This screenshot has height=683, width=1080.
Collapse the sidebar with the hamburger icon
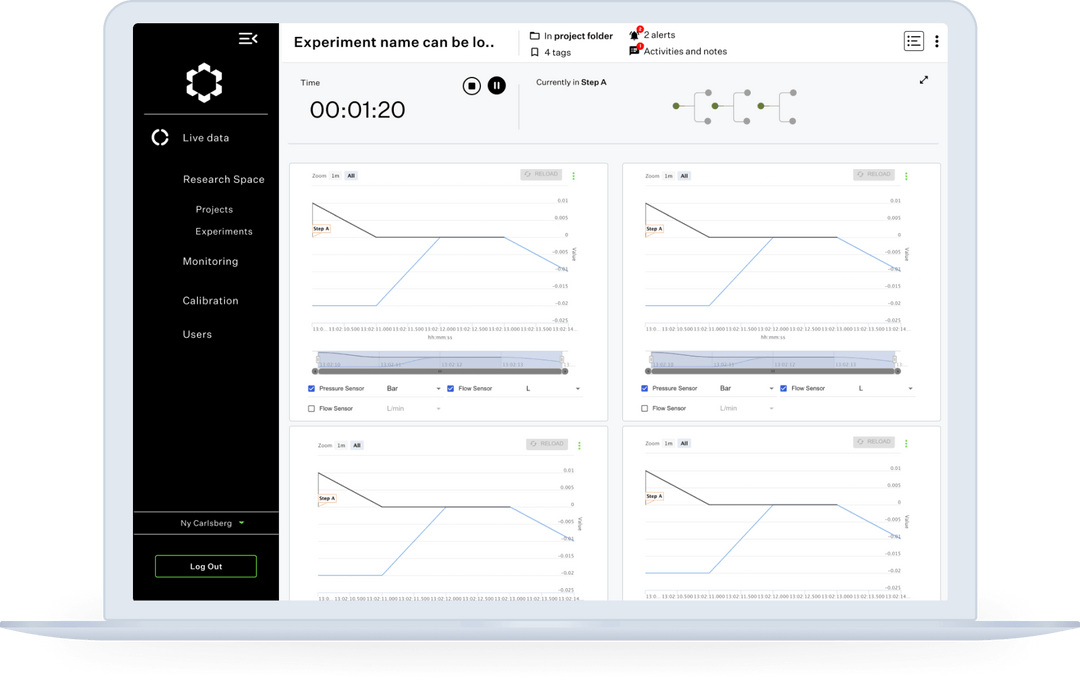(247, 38)
